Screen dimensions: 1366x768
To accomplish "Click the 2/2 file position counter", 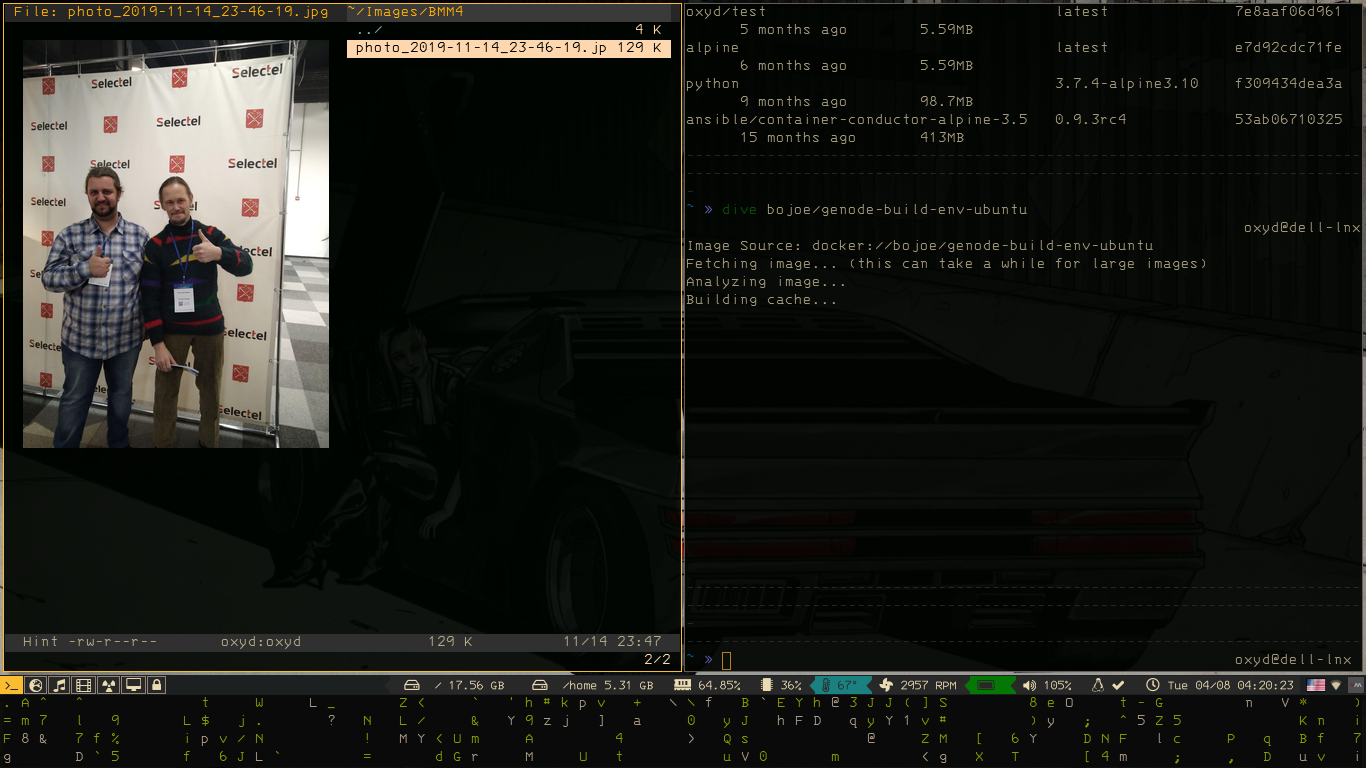I will (x=657, y=660).
